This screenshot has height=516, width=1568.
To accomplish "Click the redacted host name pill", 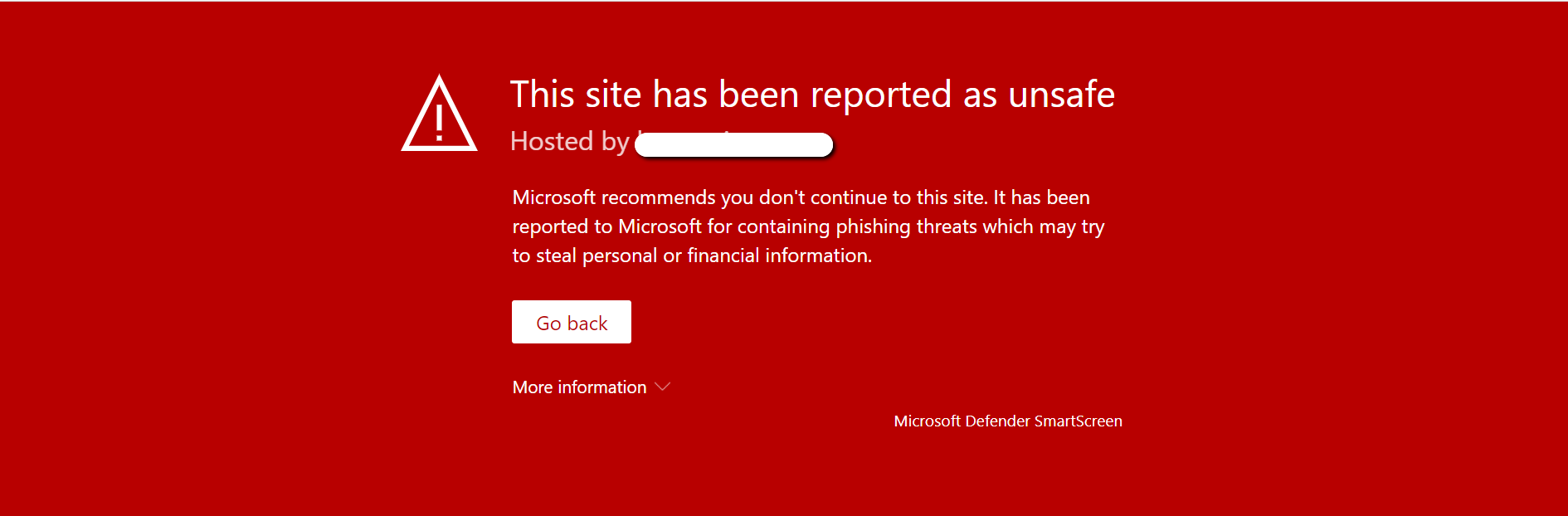I will click(734, 144).
